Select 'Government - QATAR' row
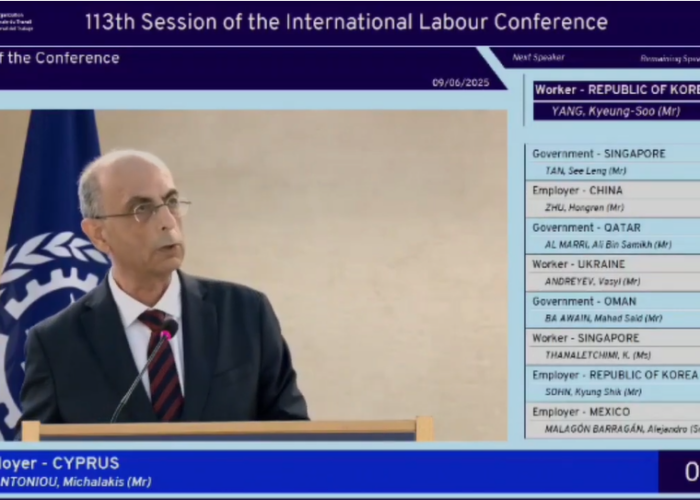700x500 pixels. pyautogui.click(x=613, y=228)
